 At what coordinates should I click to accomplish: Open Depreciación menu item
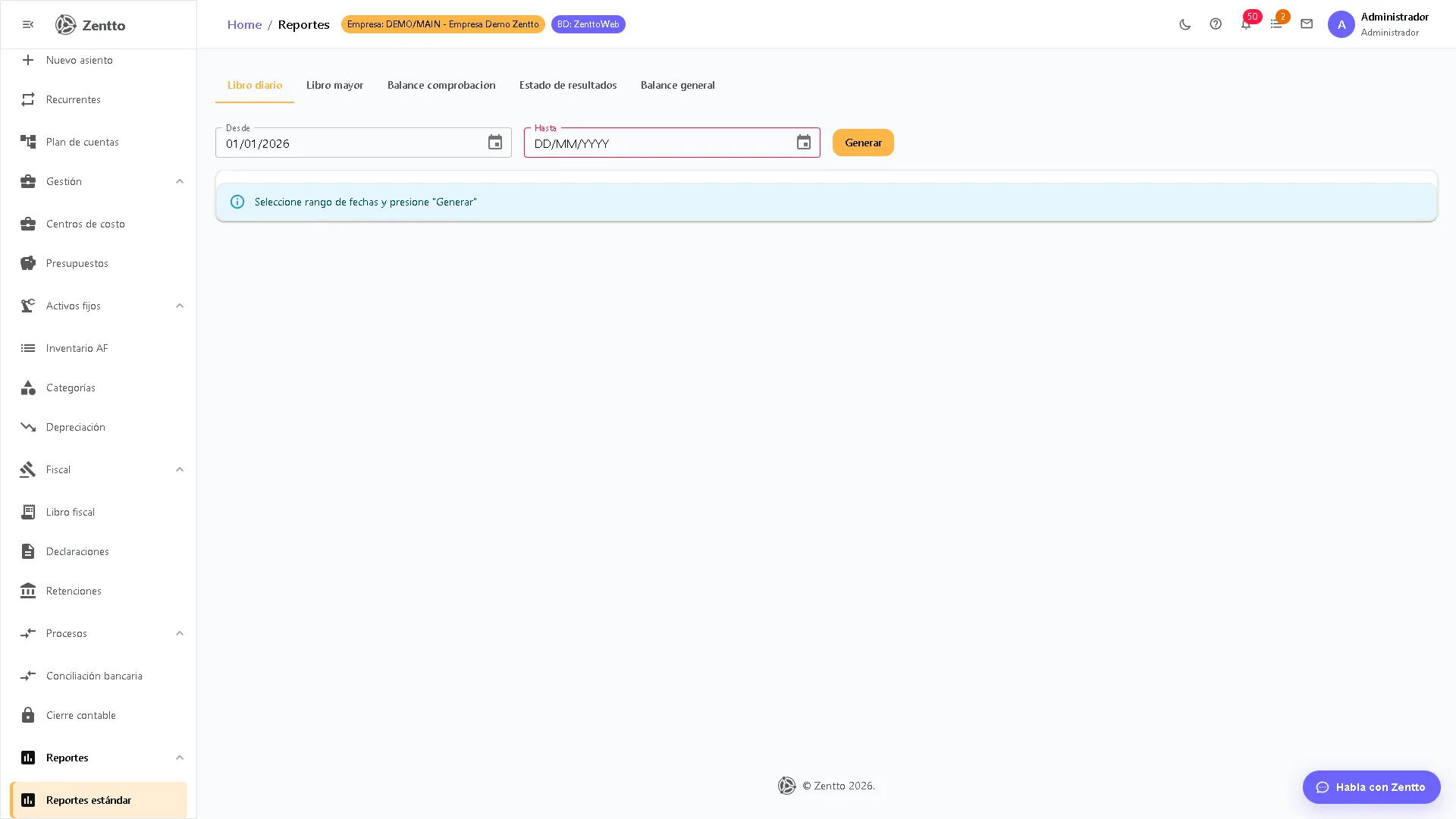click(99, 427)
